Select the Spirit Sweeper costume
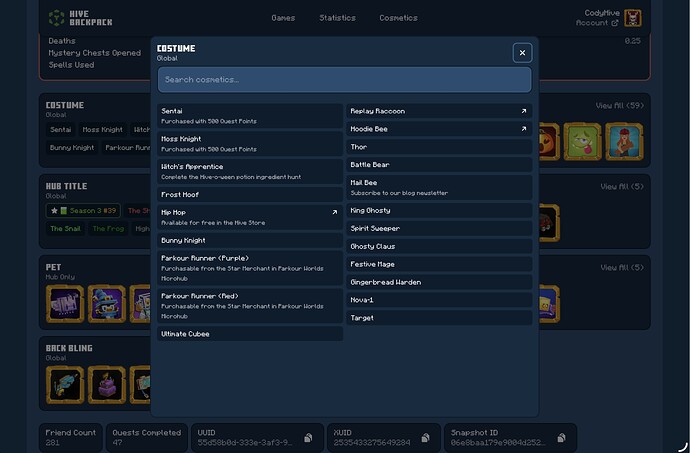The image size is (690, 453). pyautogui.click(x=439, y=228)
